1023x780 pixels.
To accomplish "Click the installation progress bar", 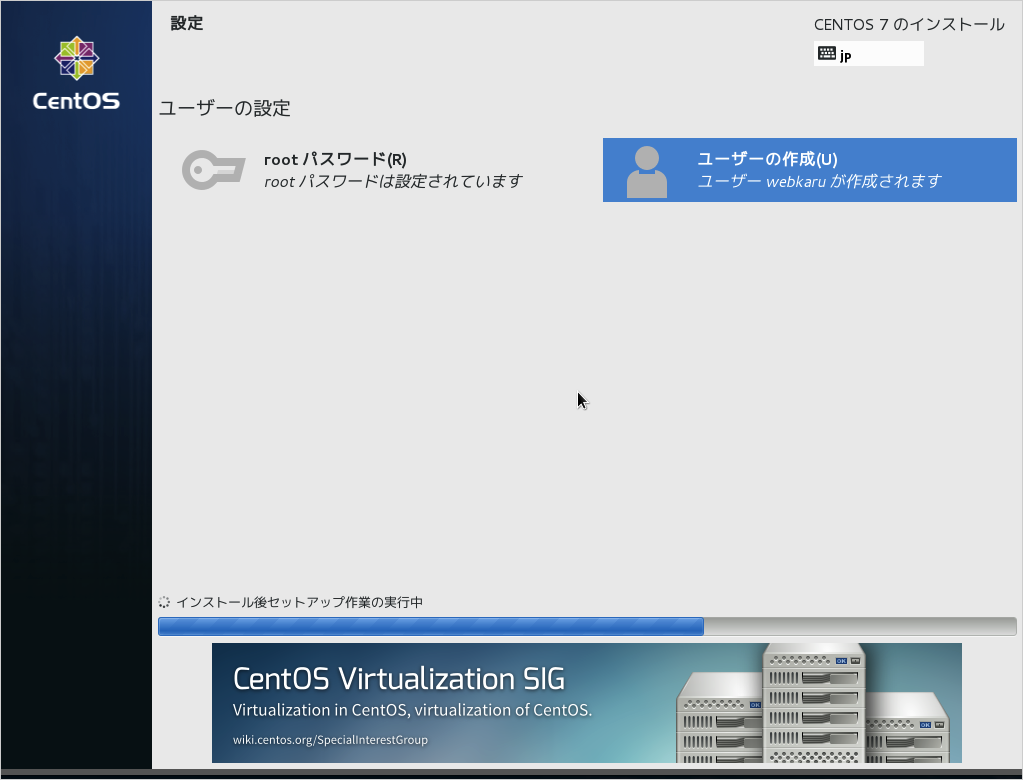I will (587, 626).
